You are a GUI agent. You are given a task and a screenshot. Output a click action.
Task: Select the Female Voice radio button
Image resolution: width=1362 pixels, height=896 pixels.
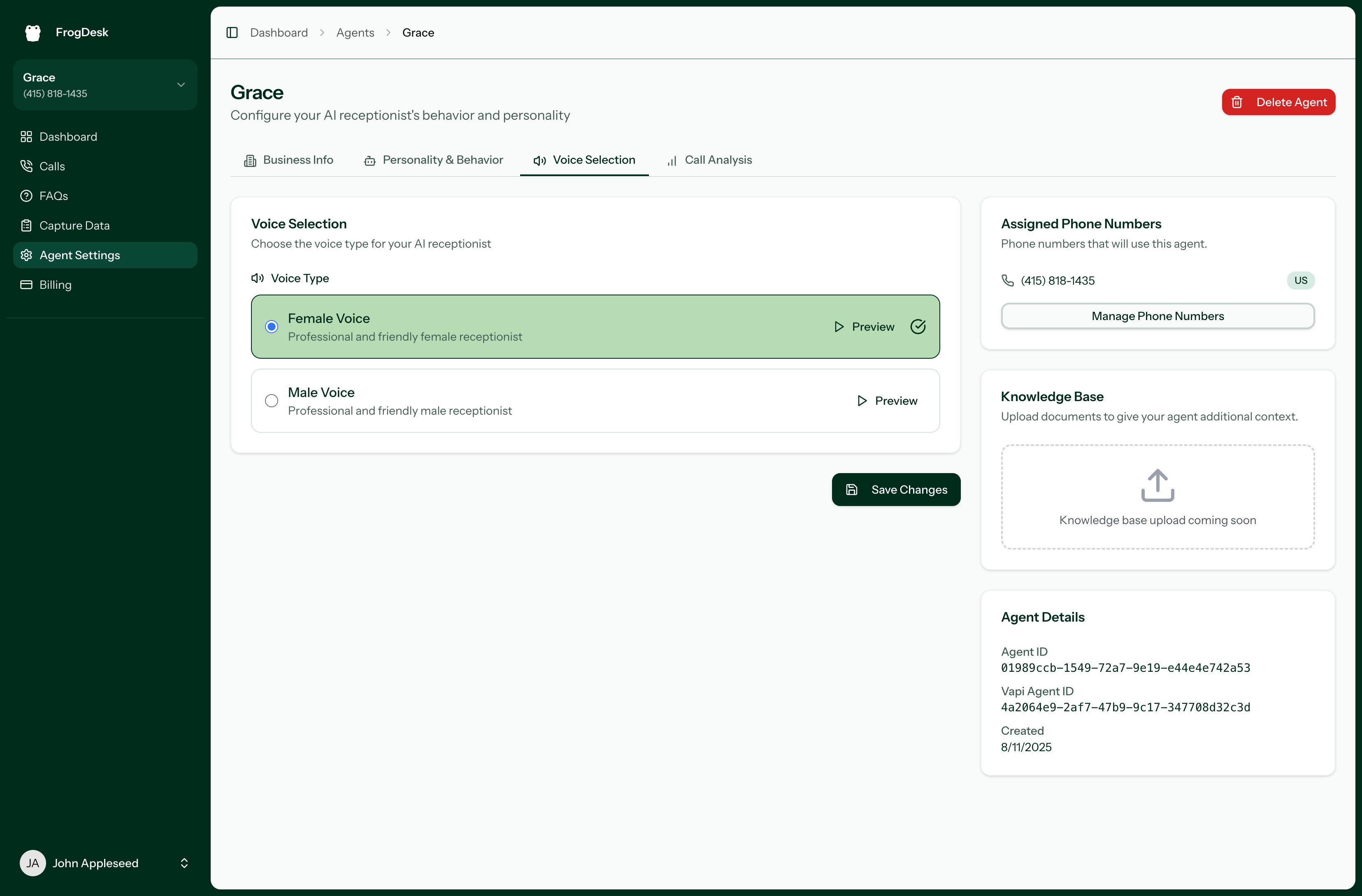tap(271, 326)
